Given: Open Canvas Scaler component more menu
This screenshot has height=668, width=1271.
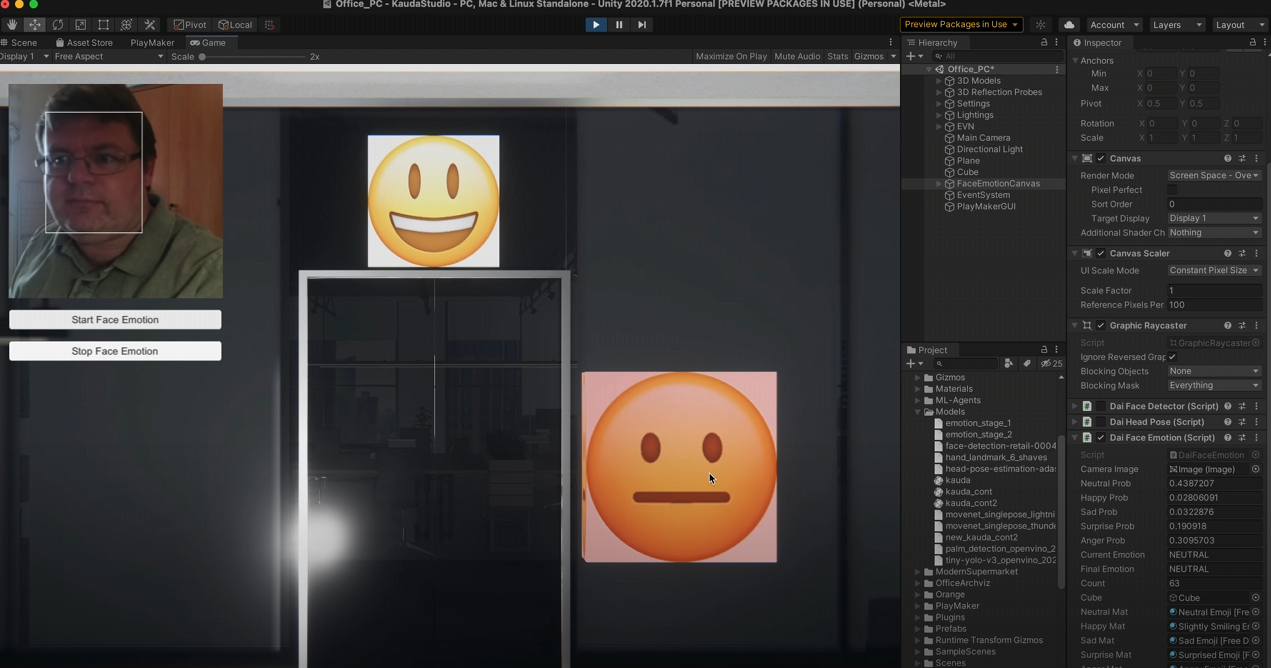Looking at the screenshot, I should [1256, 253].
